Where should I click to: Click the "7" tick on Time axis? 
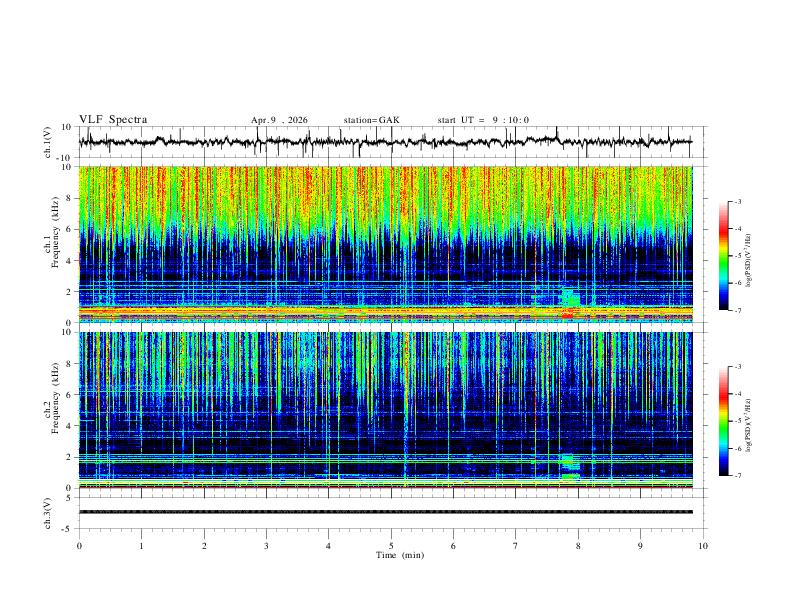point(516,546)
